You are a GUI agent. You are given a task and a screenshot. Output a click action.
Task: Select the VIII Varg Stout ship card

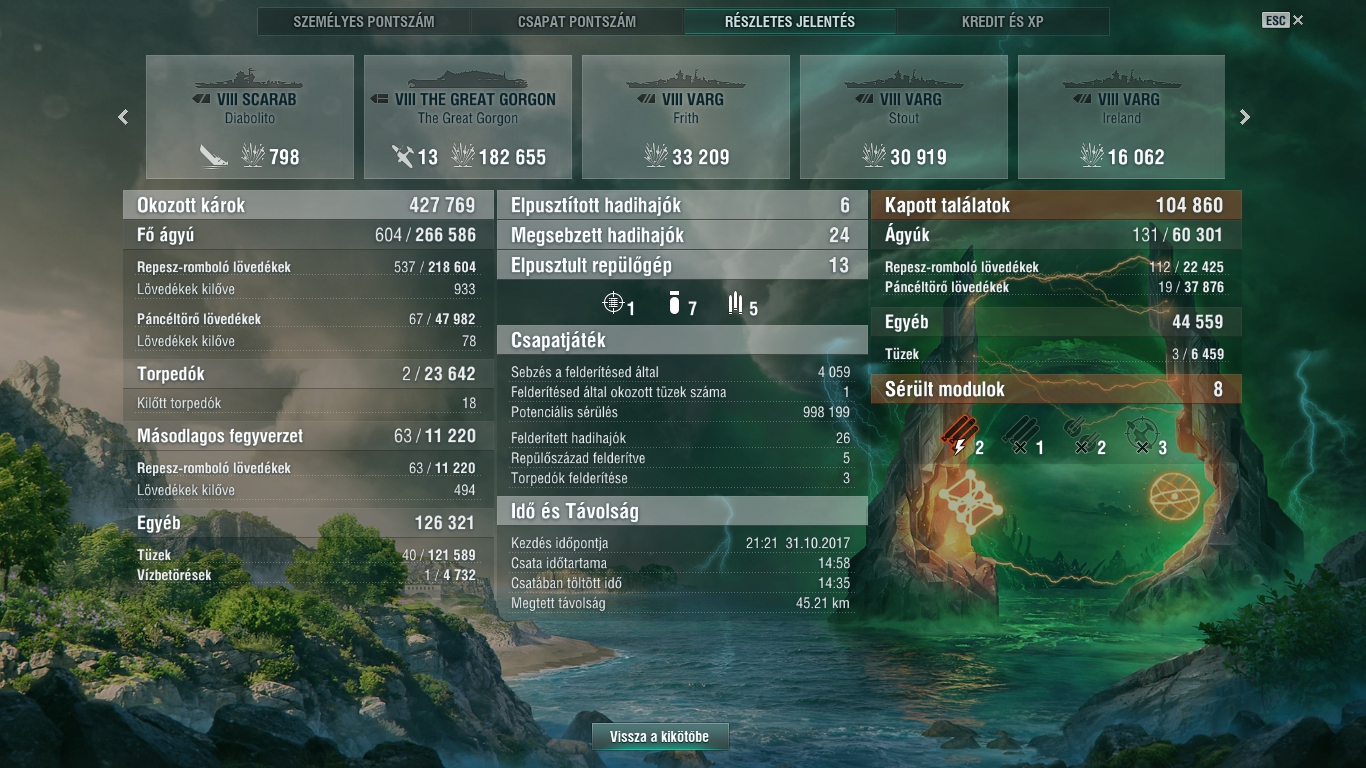[904, 117]
